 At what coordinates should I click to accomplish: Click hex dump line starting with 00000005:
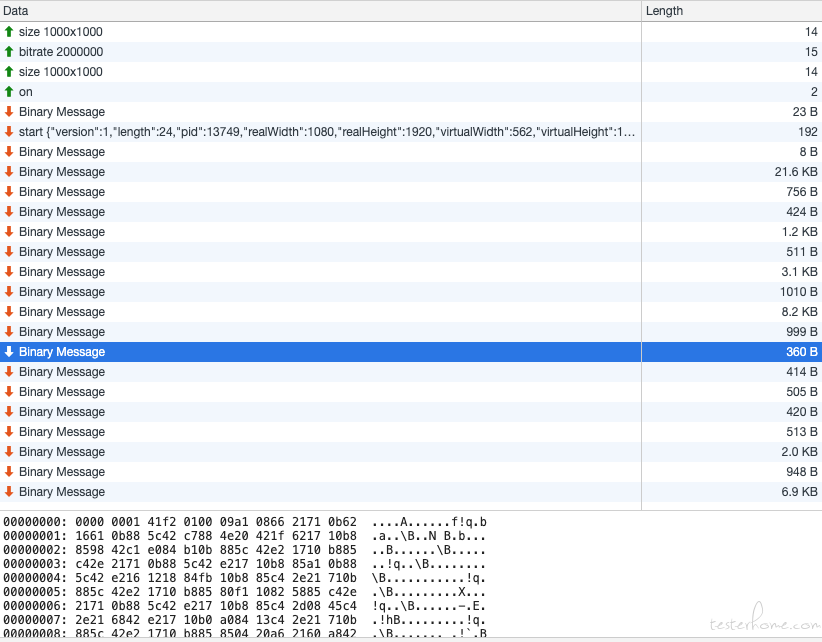tap(245, 592)
